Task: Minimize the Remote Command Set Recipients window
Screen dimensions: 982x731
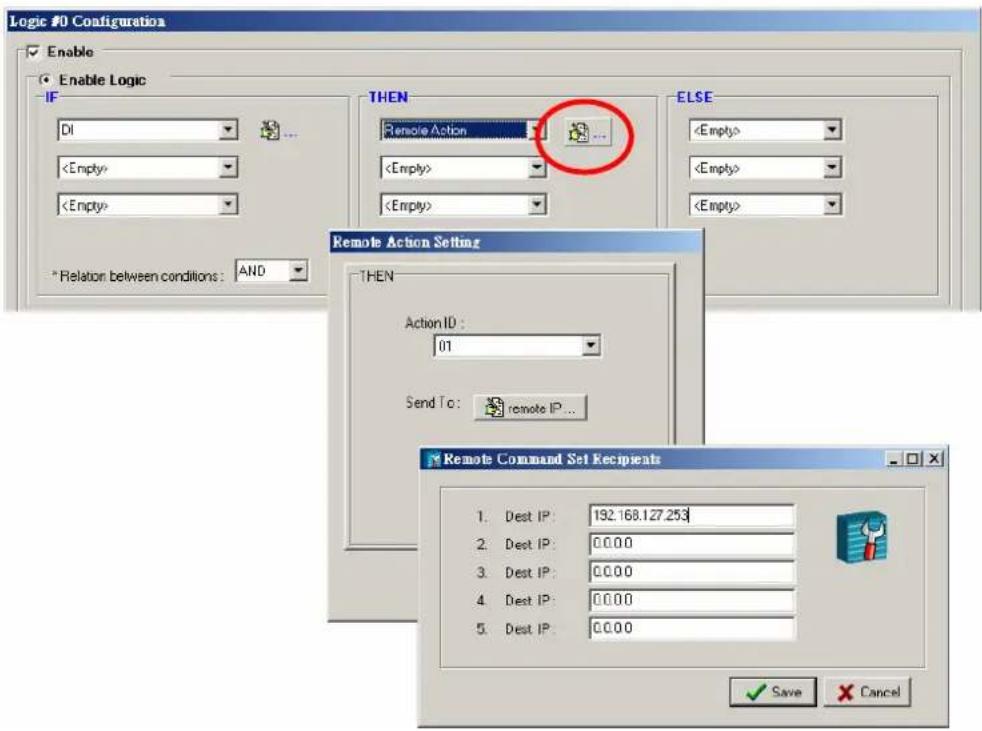Action: [x=894, y=459]
